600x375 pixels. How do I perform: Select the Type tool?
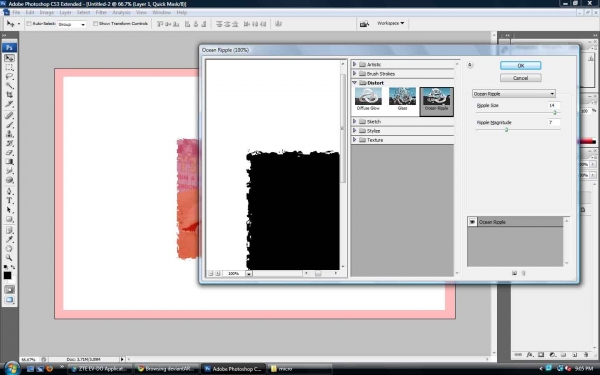click(x=9, y=200)
